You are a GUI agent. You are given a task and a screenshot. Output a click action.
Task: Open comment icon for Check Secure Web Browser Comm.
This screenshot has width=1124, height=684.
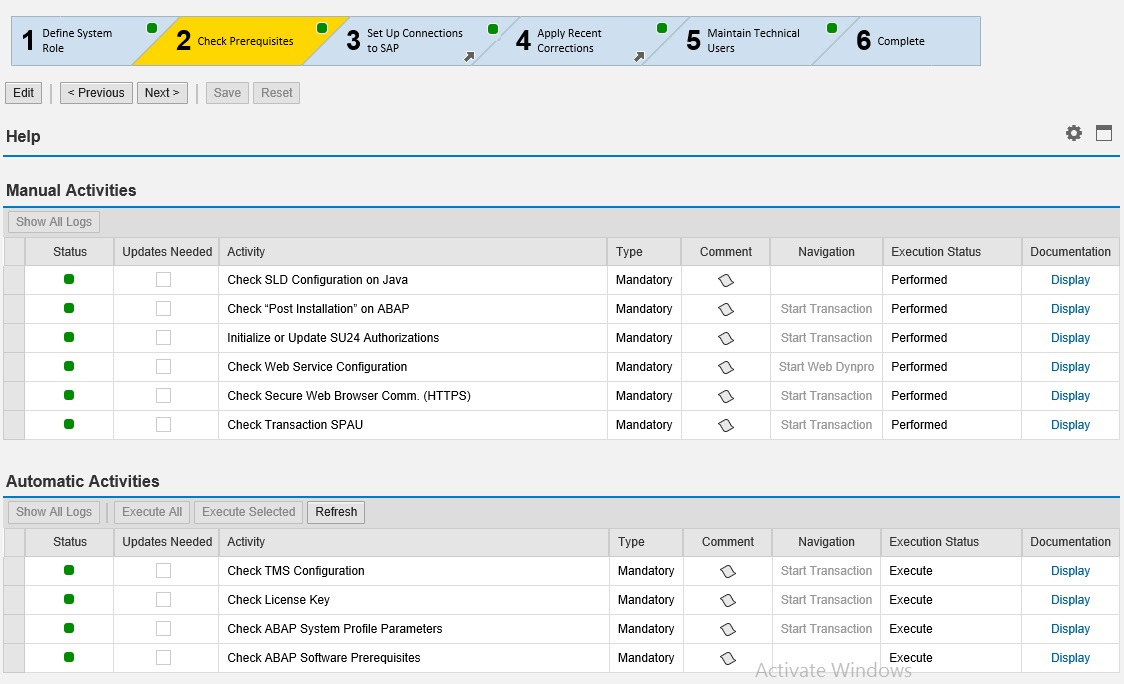[725, 396]
